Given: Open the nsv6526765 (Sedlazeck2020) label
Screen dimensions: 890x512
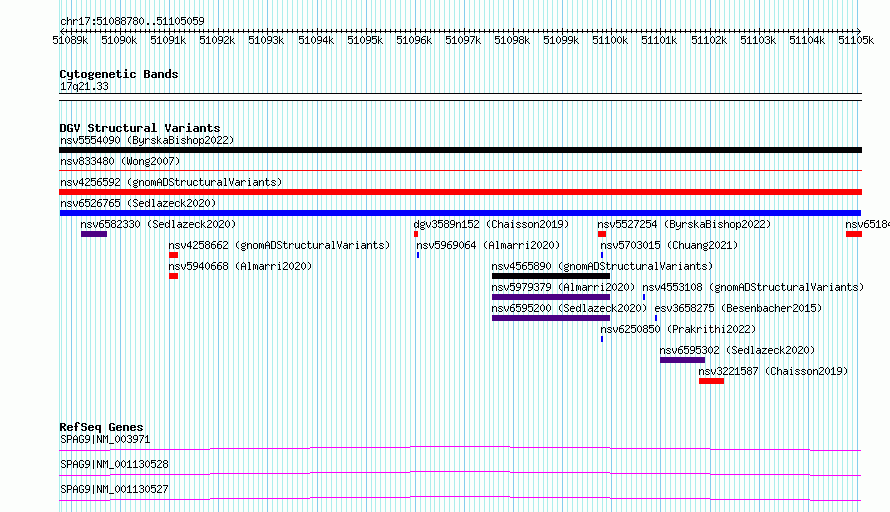Looking at the screenshot, I should (138, 203).
